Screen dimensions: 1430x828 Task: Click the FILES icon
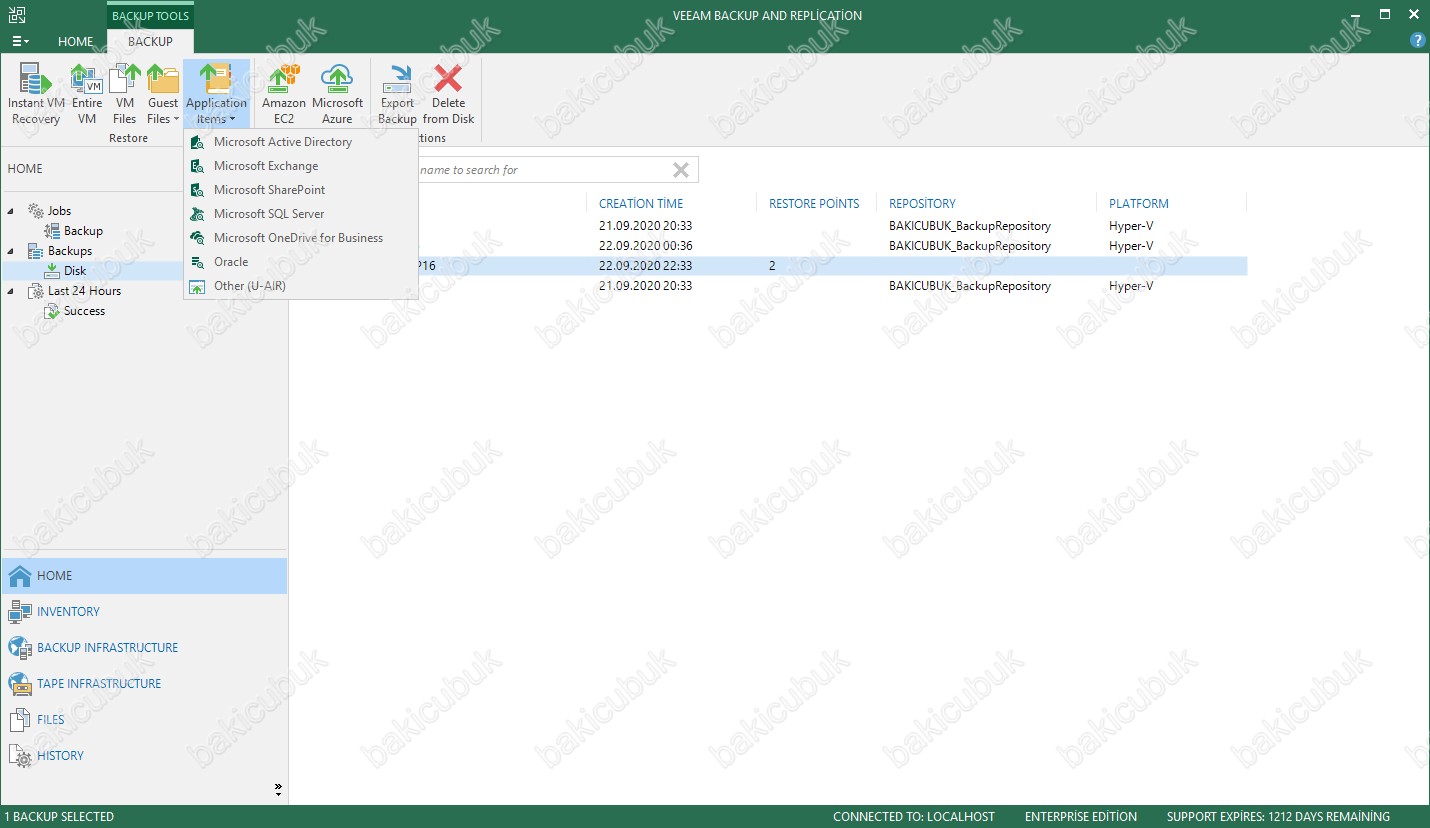(20, 720)
